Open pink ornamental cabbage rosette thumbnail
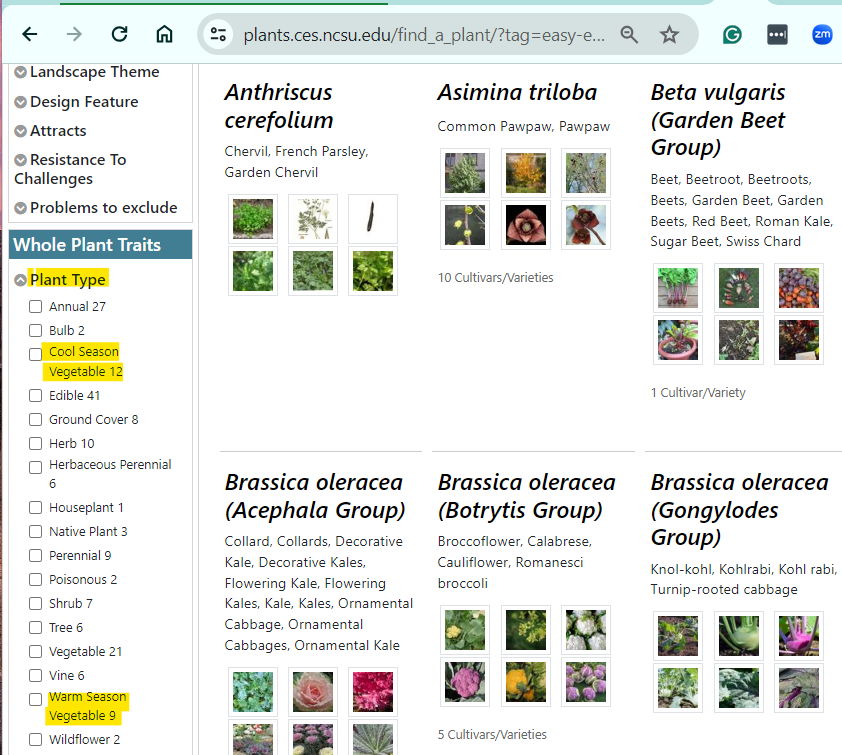 coord(313,692)
